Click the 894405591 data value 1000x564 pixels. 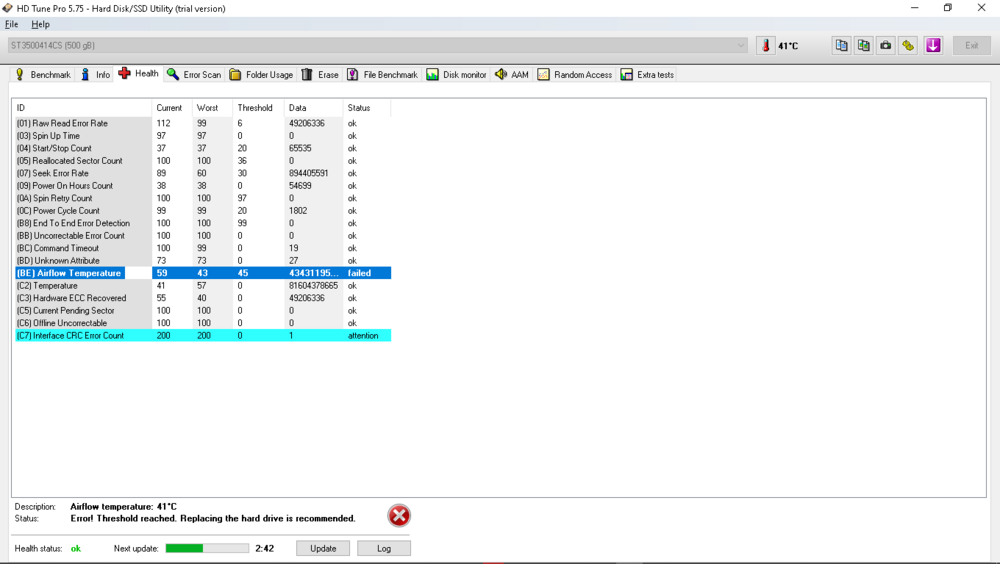click(x=309, y=173)
